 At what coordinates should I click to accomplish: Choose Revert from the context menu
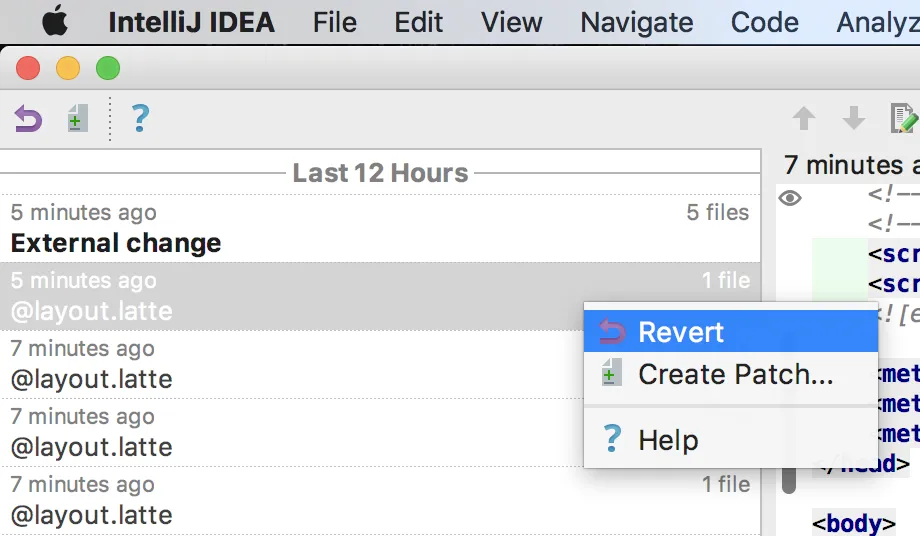(x=680, y=332)
